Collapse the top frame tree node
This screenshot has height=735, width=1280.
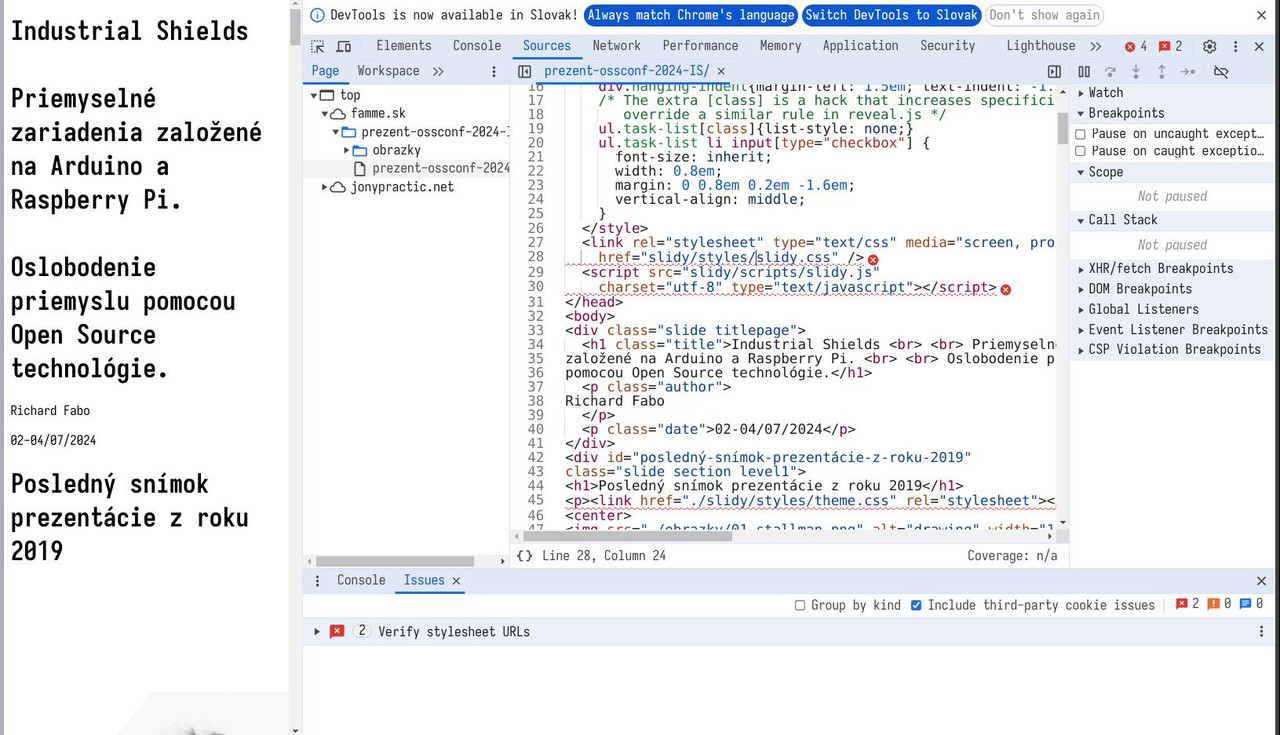point(314,96)
